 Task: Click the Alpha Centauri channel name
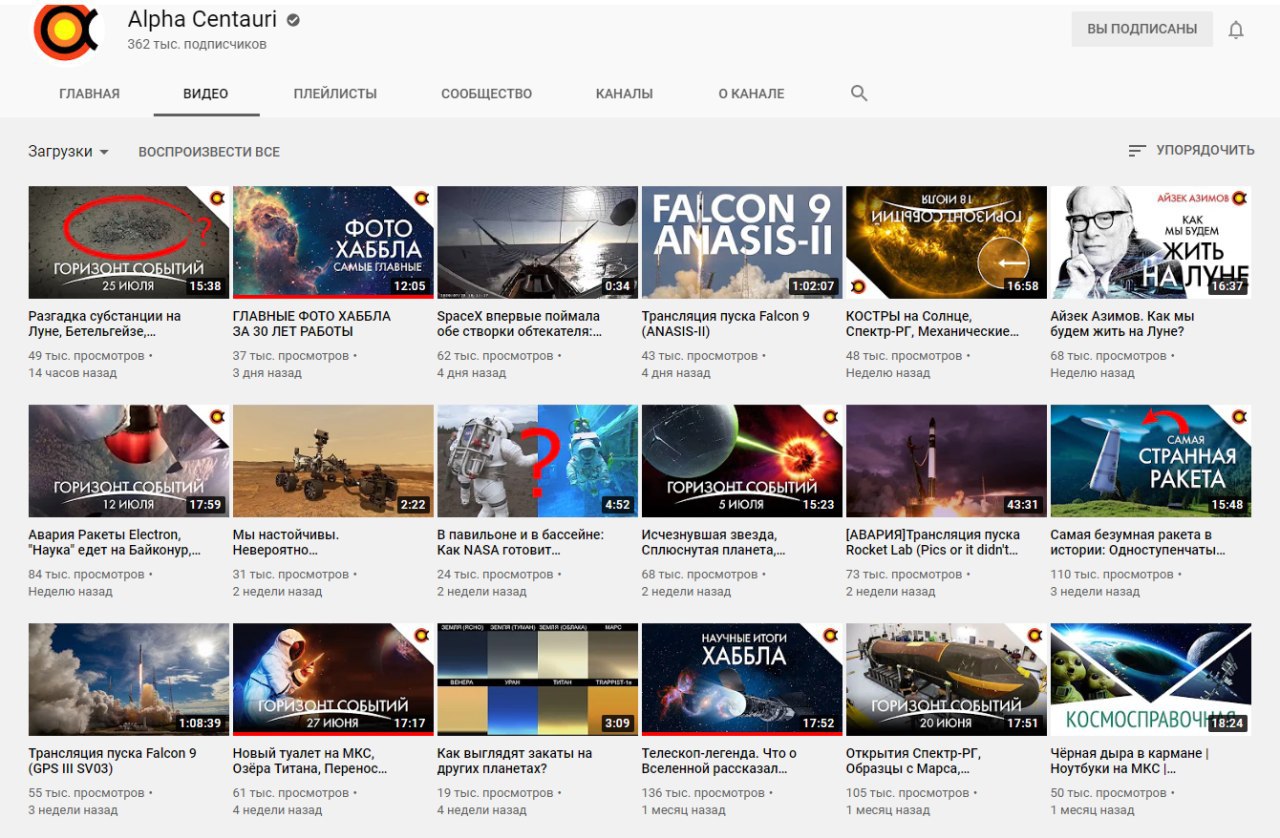coord(203,20)
